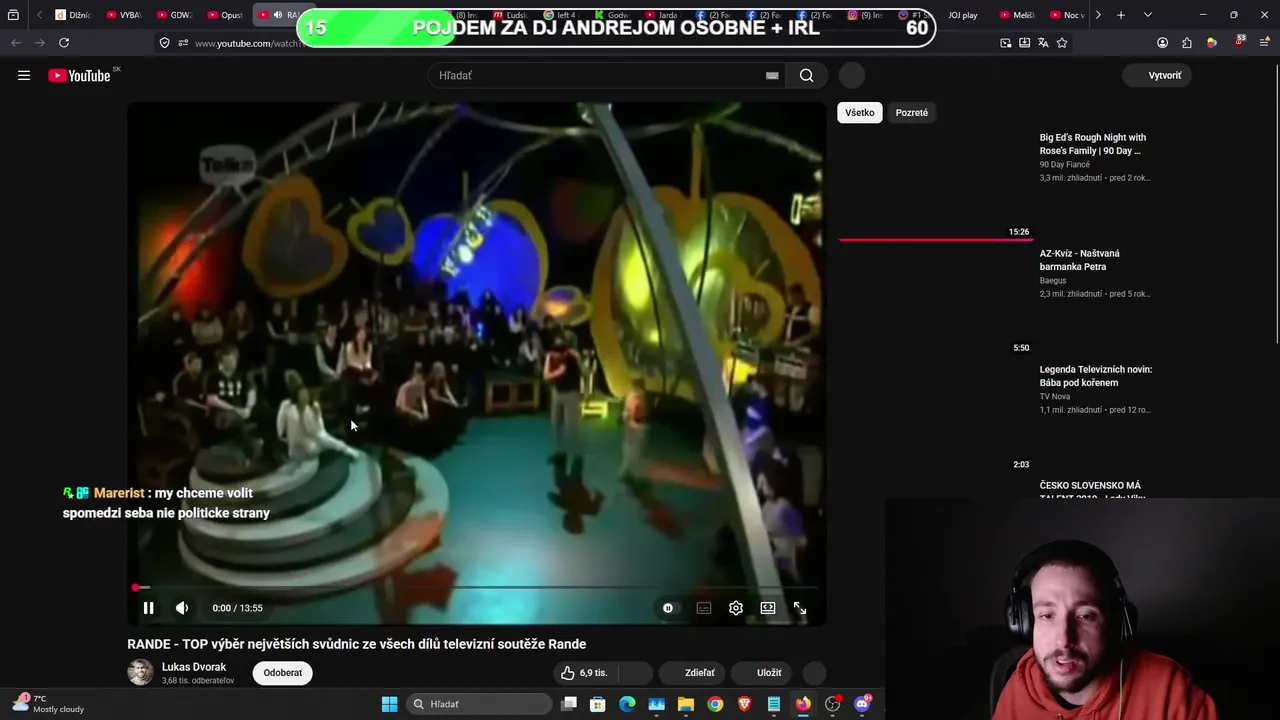Open the weather widget showing Mostly cloudy

click(48, 704)
